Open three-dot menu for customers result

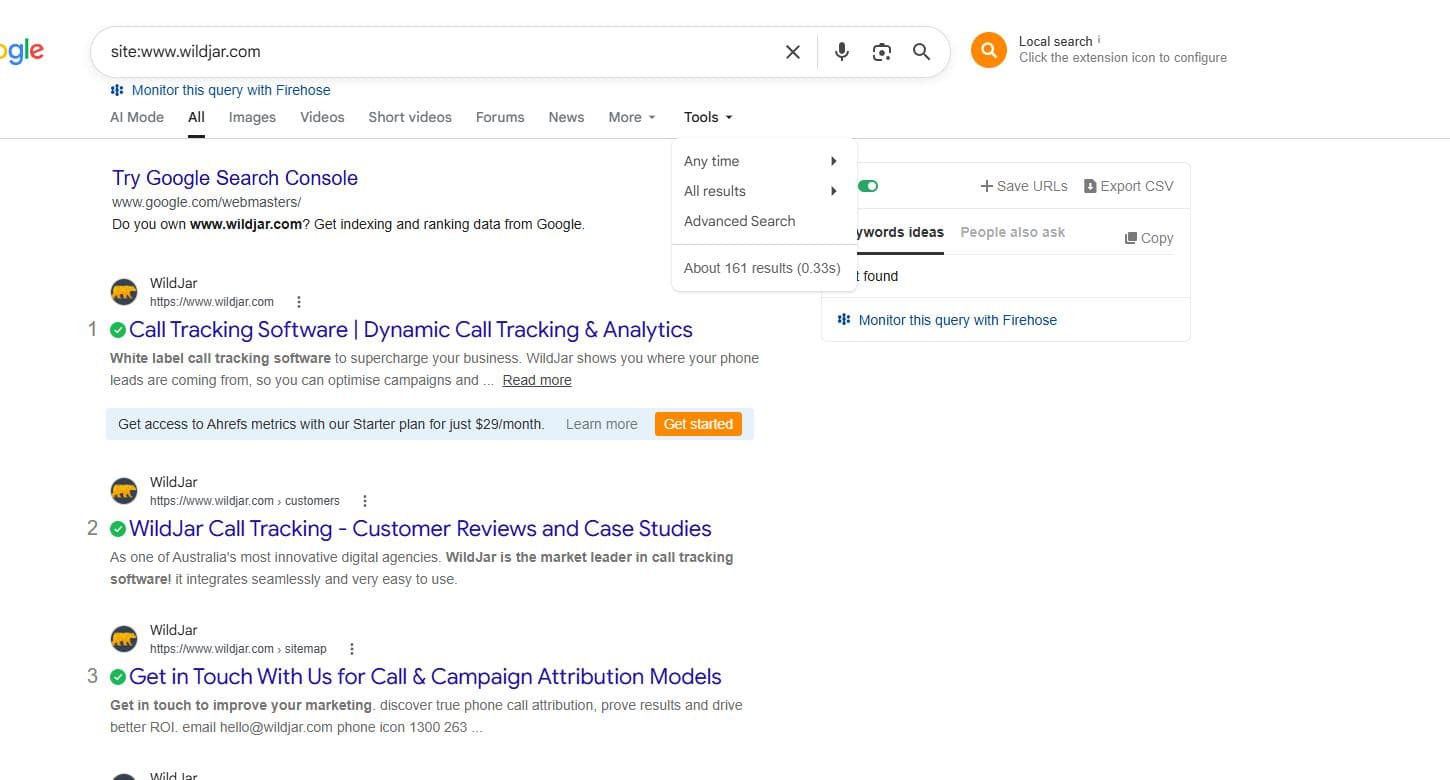pyautogui.click(x=365, y=501)
